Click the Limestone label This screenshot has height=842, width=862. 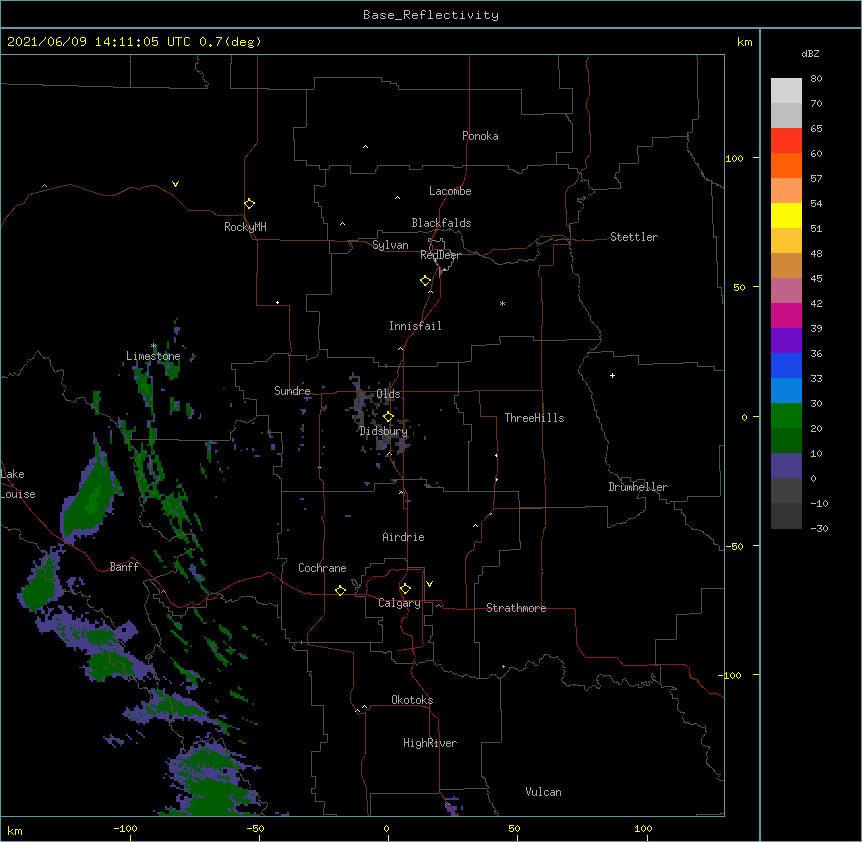[153, 356]
